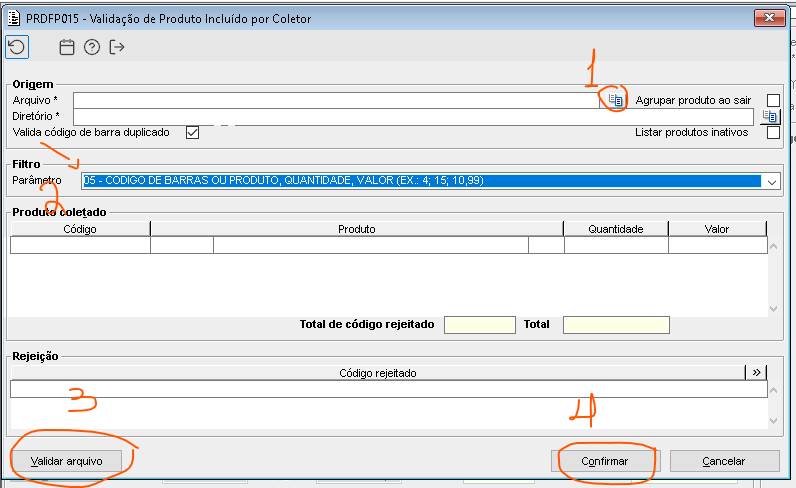Browse for folder next to Diretório field

pos(769,117)
